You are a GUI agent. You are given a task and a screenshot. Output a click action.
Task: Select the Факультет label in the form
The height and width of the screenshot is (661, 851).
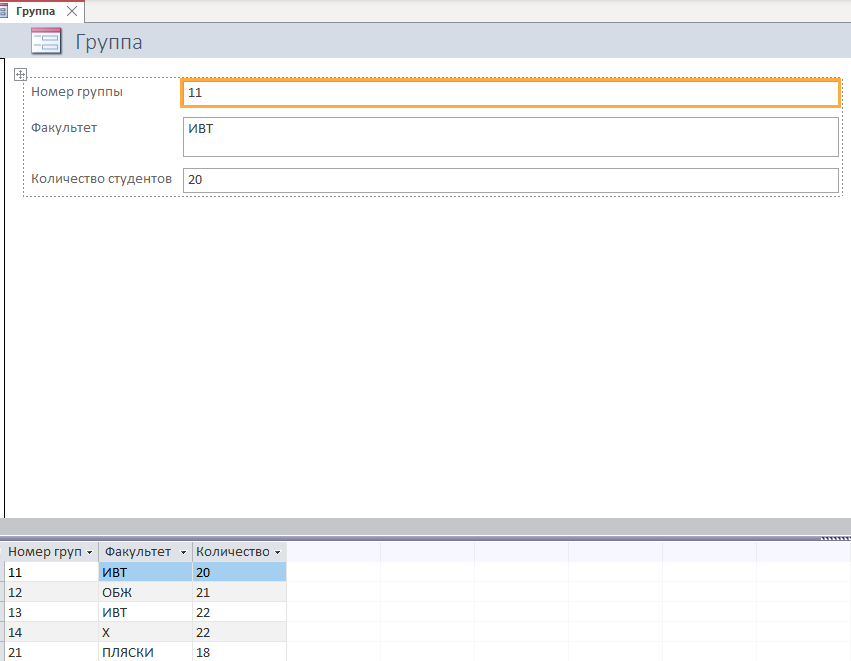[x=64, y=128]
